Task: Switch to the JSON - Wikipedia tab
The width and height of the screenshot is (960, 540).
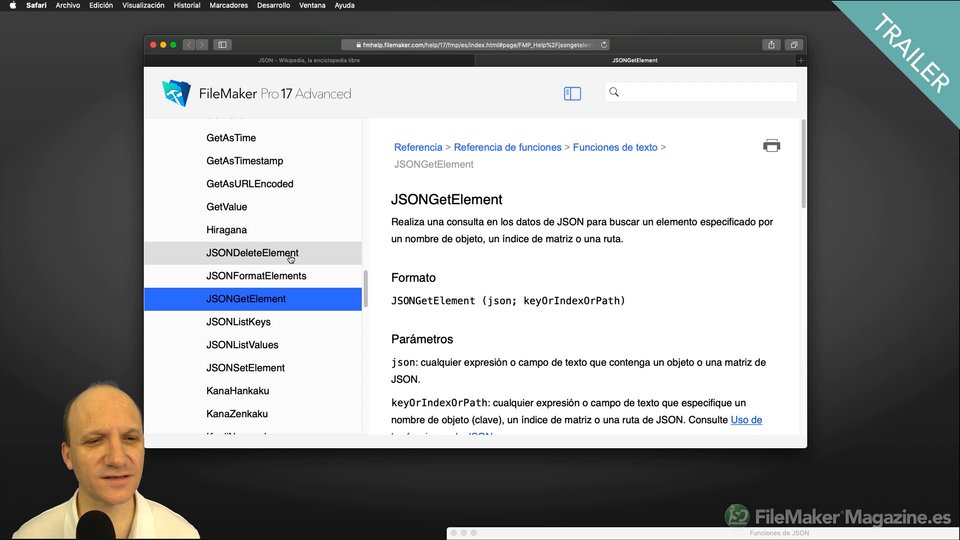Action: click(309, 60)
